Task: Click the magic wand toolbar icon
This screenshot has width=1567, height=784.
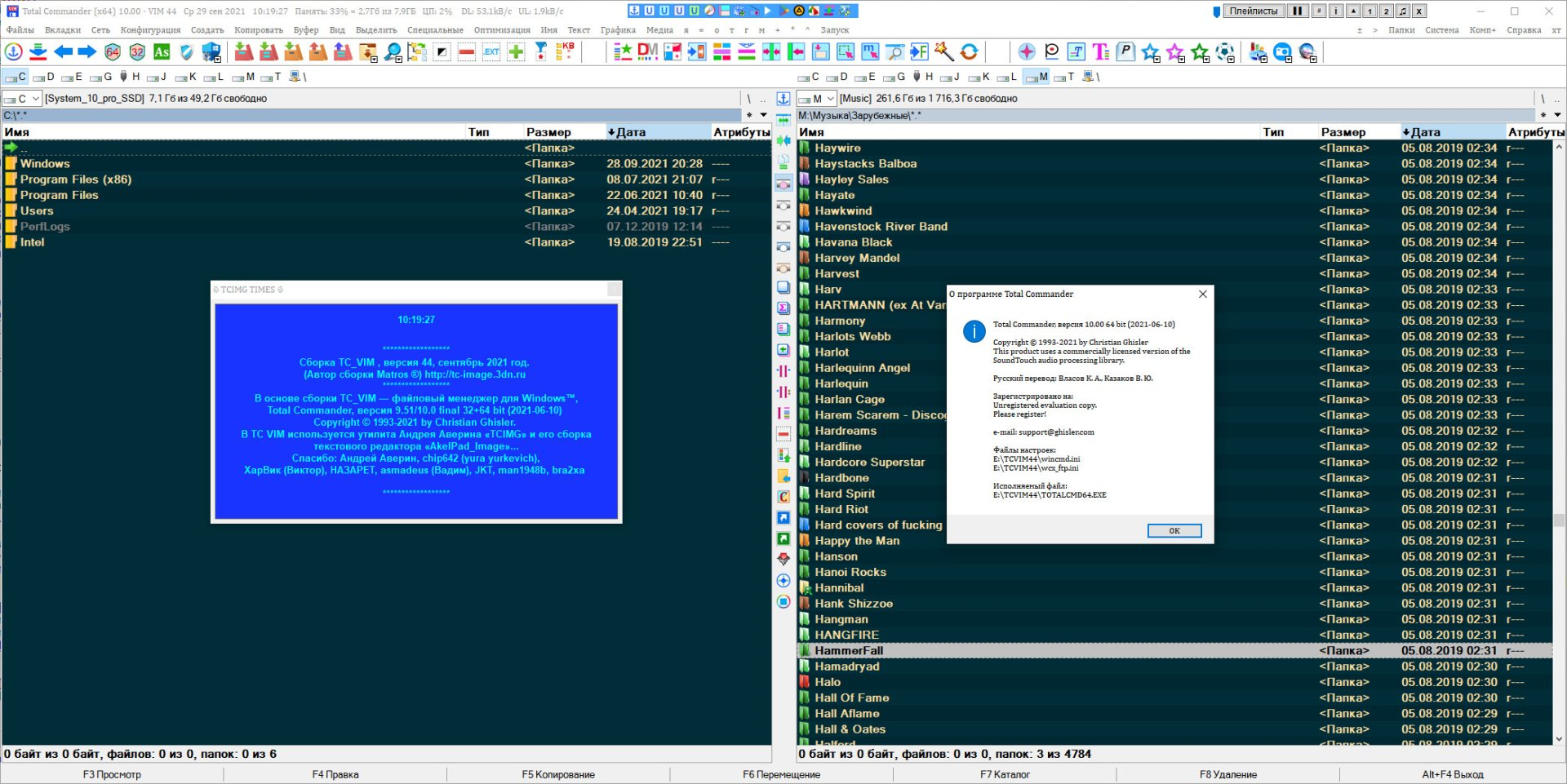Action: [x=944, y=52]
